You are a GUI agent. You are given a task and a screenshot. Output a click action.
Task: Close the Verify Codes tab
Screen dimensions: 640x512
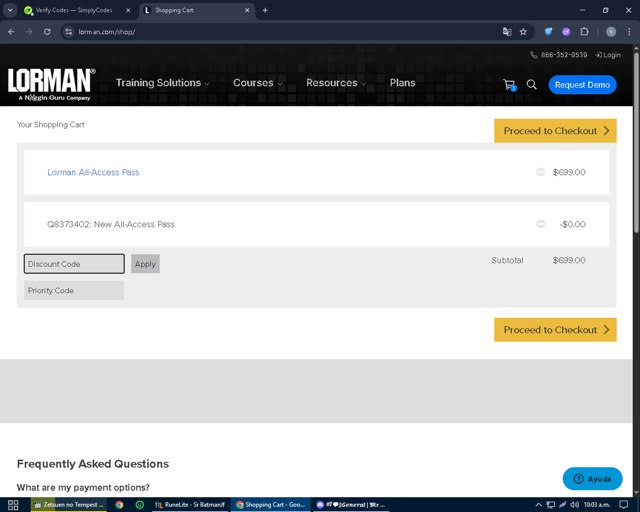(x=128, y=10)
